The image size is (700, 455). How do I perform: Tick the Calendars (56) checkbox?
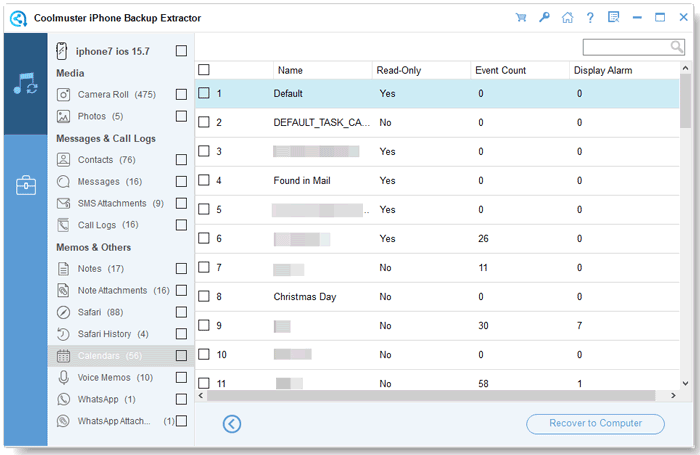coord(181,356)
